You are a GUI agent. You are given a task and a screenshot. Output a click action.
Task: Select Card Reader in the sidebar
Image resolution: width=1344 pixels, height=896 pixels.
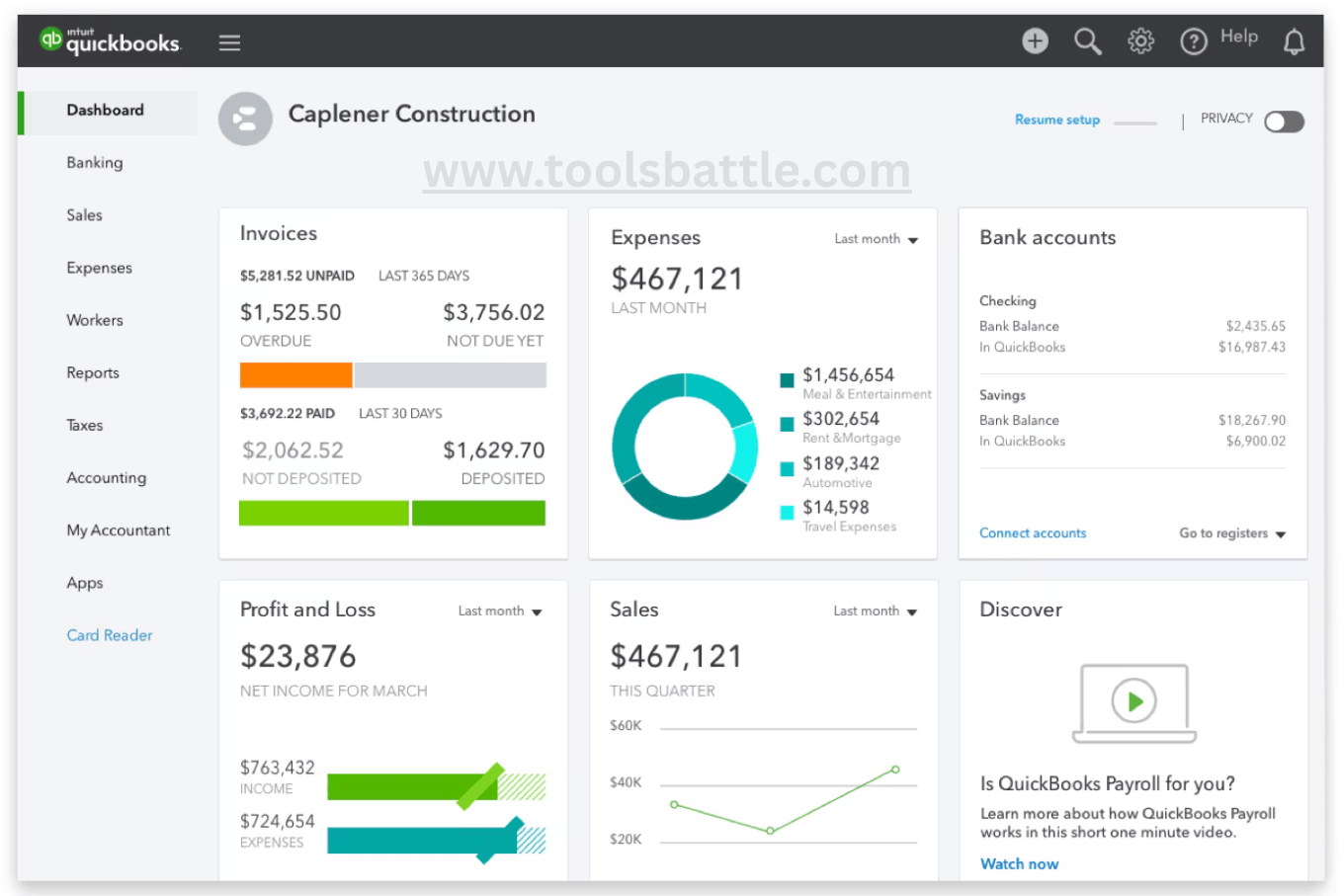click(110, 635)
